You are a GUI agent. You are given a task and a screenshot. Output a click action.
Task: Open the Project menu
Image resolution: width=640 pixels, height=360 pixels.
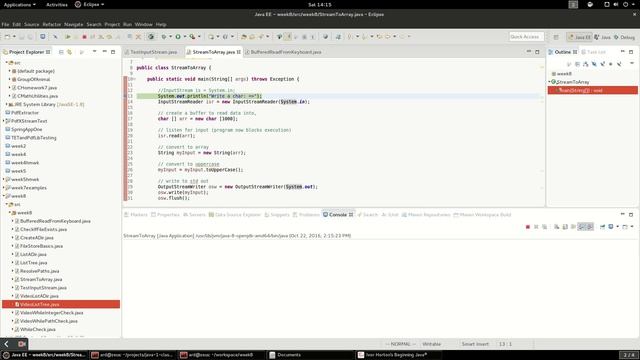(x=112, y=24)
